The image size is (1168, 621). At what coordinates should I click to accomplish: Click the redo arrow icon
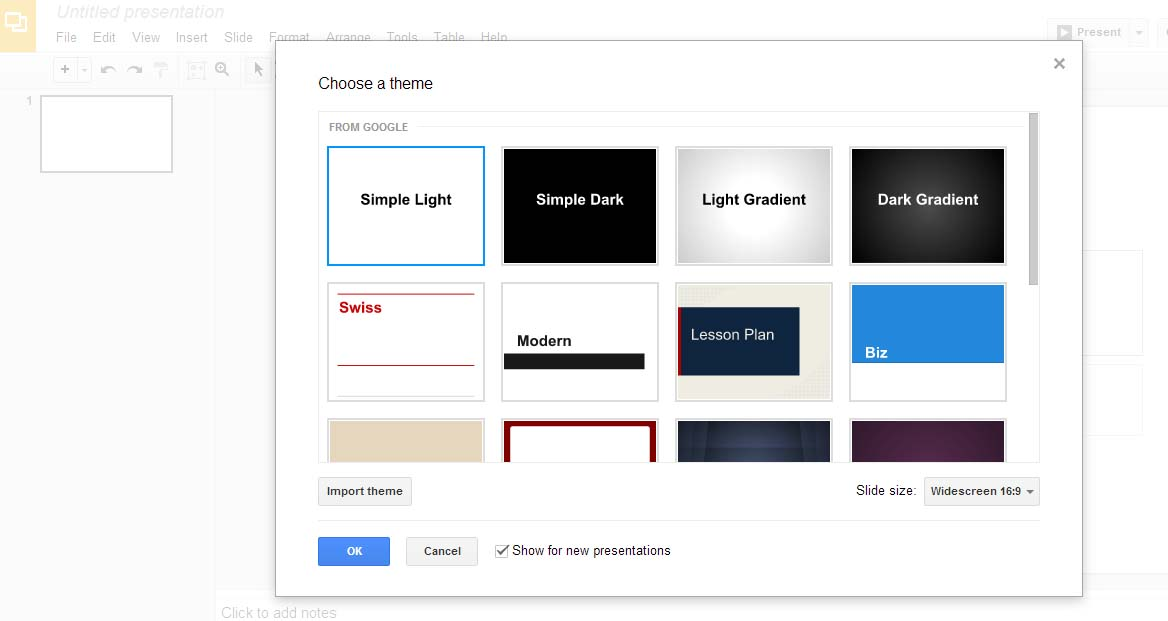click(134, 70)
